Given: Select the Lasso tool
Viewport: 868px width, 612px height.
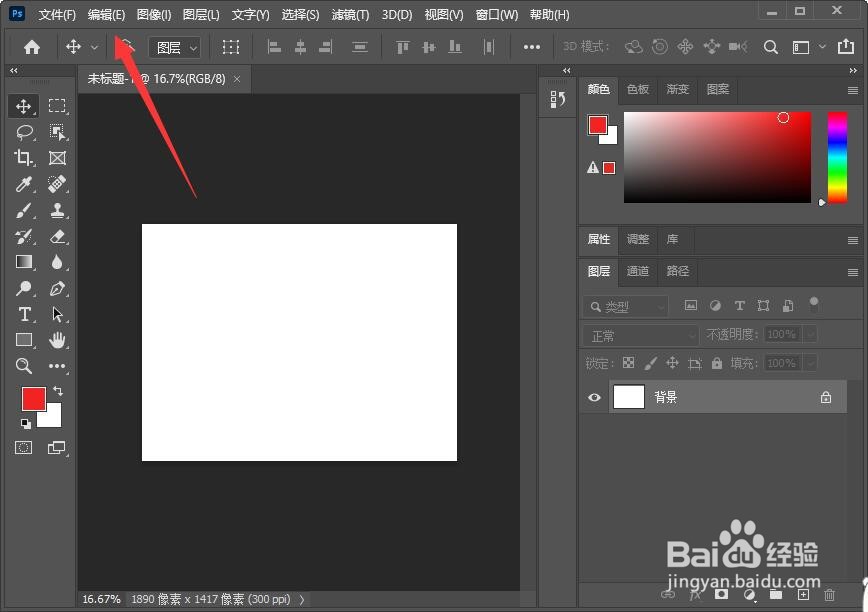Looking at the screenshot, I should [x=24, y=131].
